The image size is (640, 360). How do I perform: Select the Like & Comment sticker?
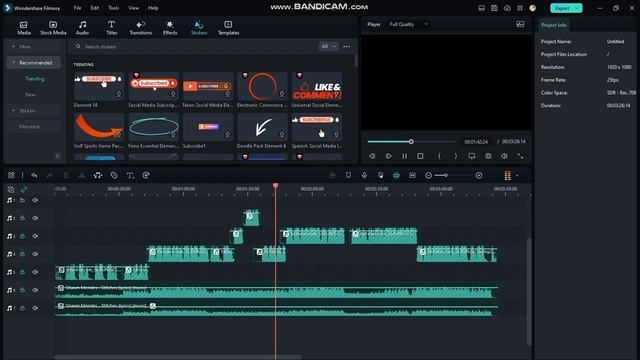pyautogui.click(x=317, y=87)
